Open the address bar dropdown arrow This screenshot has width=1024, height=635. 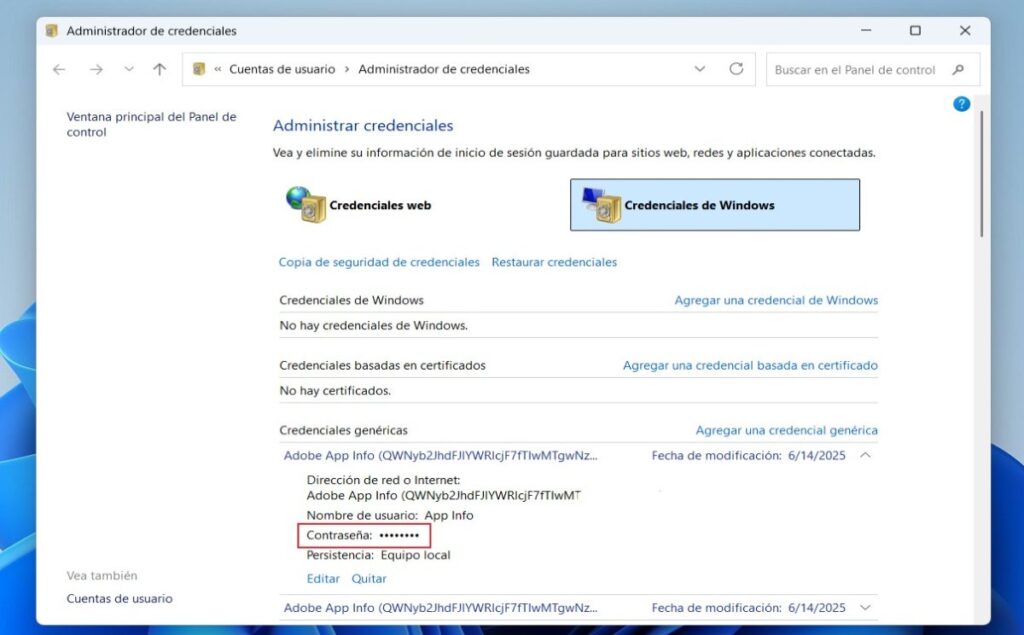click(700, 69)
